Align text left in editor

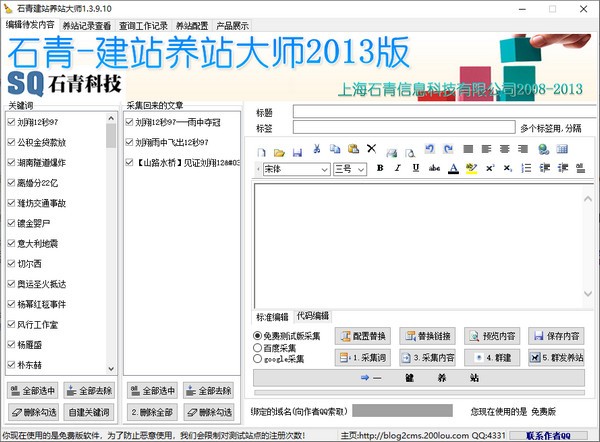click(x=486, y=149)
